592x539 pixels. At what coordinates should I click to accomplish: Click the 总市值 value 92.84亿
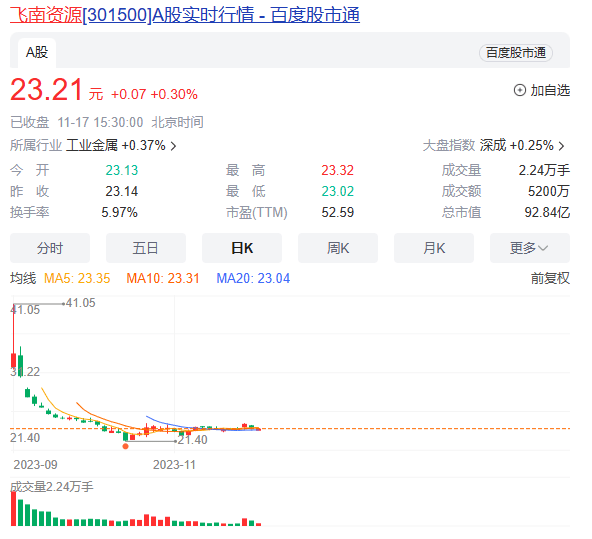pos(547,213)
